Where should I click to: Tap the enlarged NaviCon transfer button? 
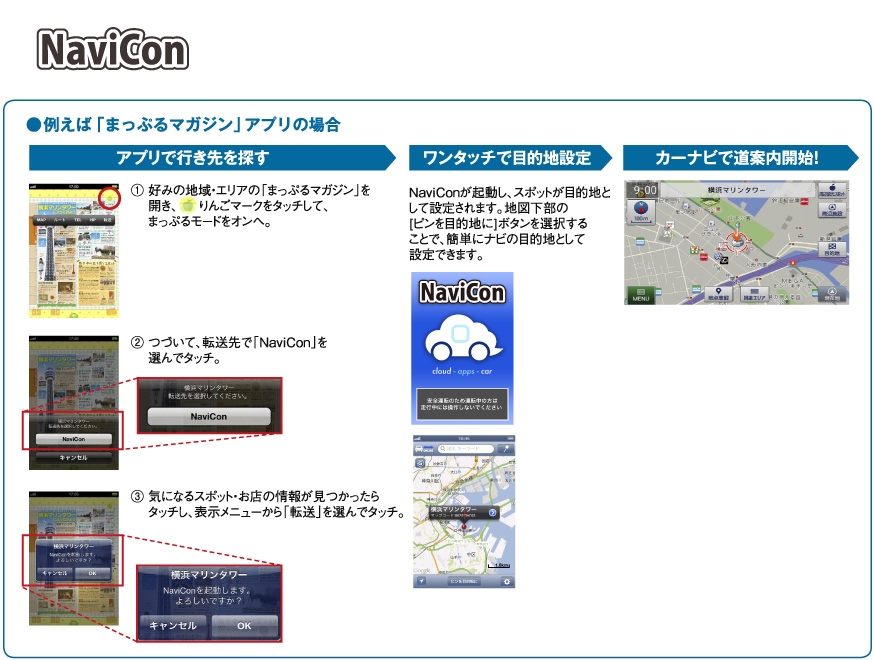click(209, 416)
